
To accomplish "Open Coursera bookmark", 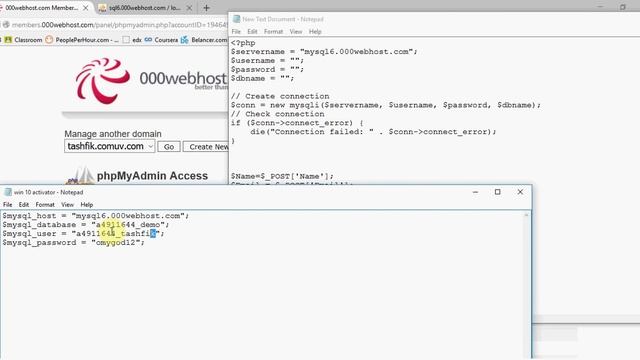I will [162, 40].
